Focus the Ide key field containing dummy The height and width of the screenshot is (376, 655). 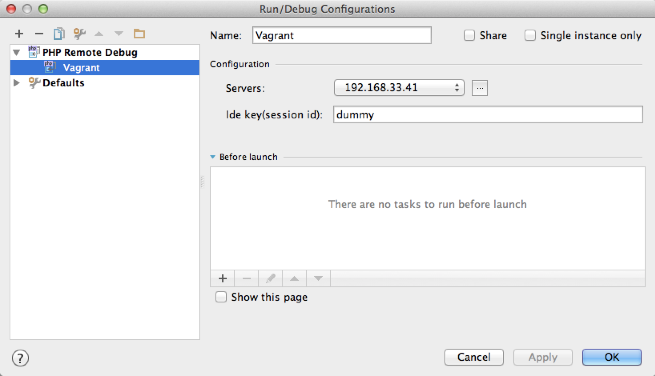pos(487,114)
